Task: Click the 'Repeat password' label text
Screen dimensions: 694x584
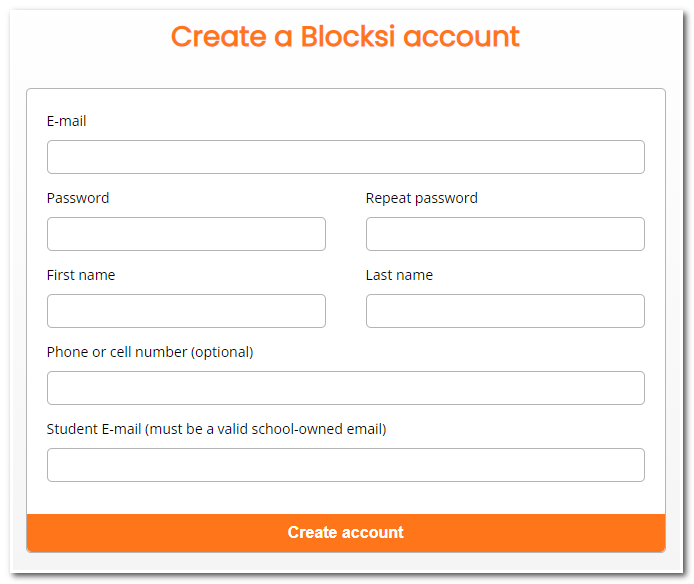Action: [x=421, y=198]
